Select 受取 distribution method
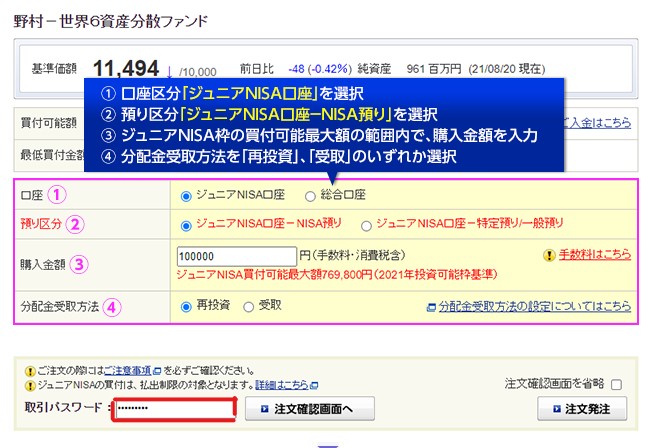This screenshot has width=661, height=448. 249,307
